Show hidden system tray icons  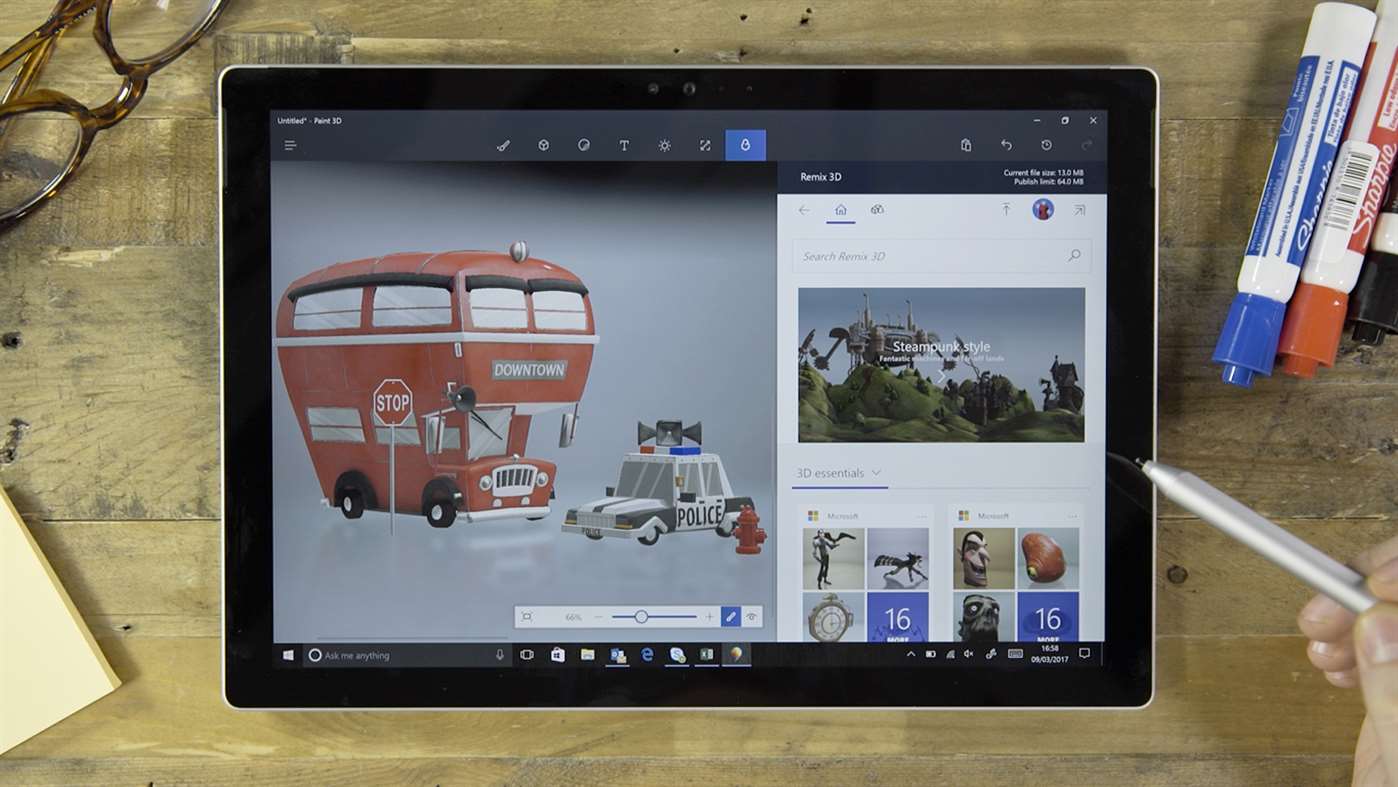click(x=911, y=654)
